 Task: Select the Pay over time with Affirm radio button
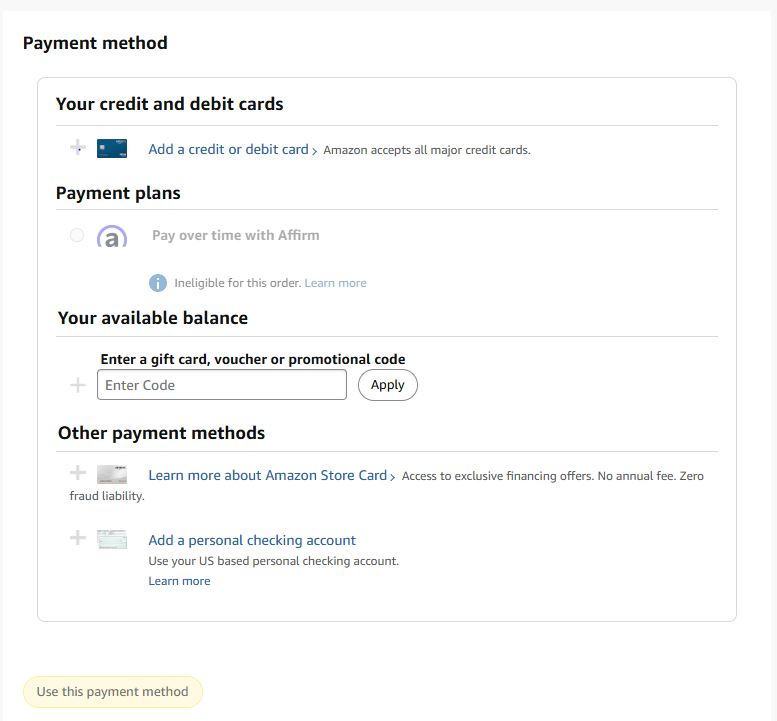pos(77,235)
